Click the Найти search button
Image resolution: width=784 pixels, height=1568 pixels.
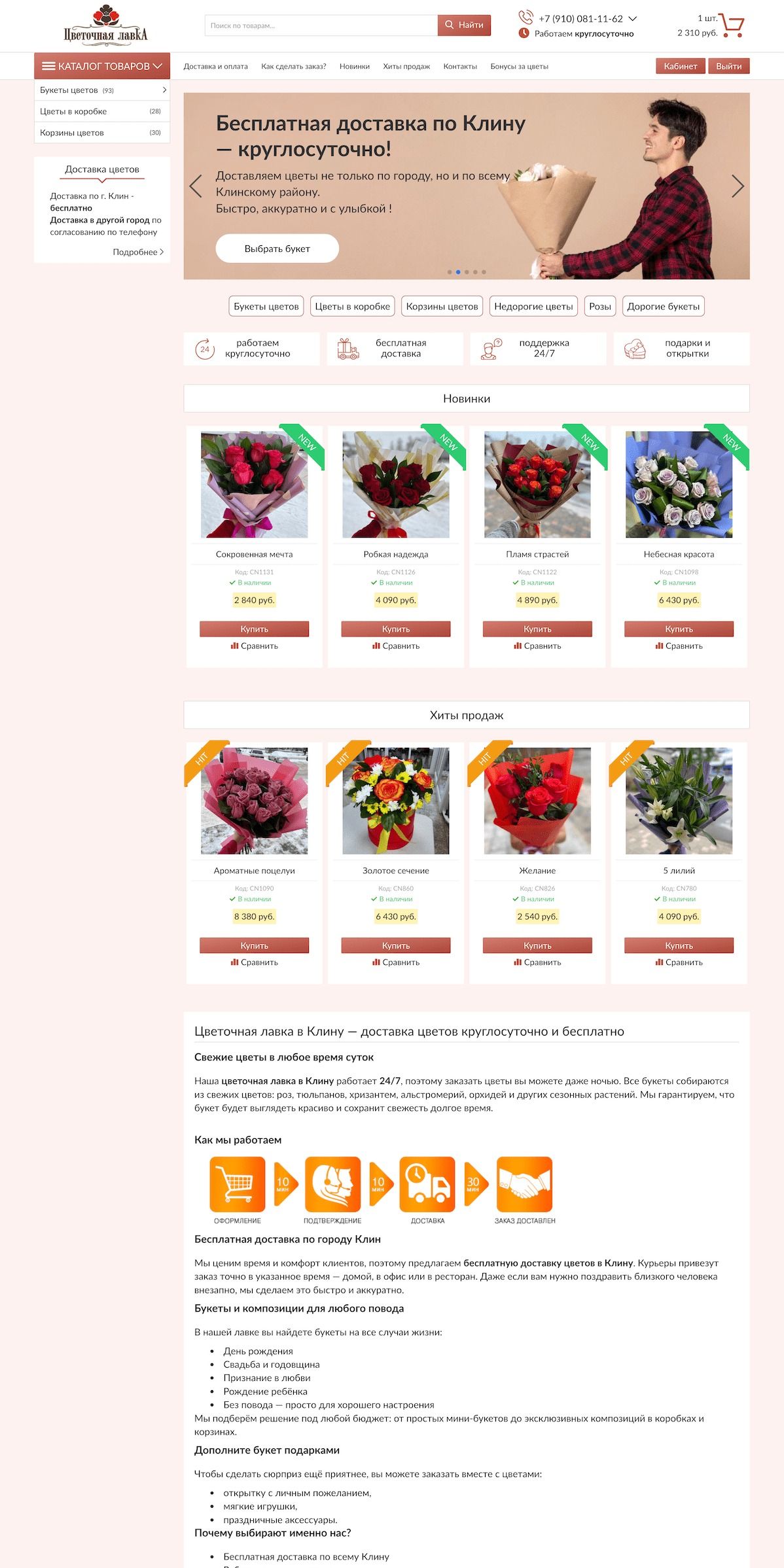click(464, 25)
